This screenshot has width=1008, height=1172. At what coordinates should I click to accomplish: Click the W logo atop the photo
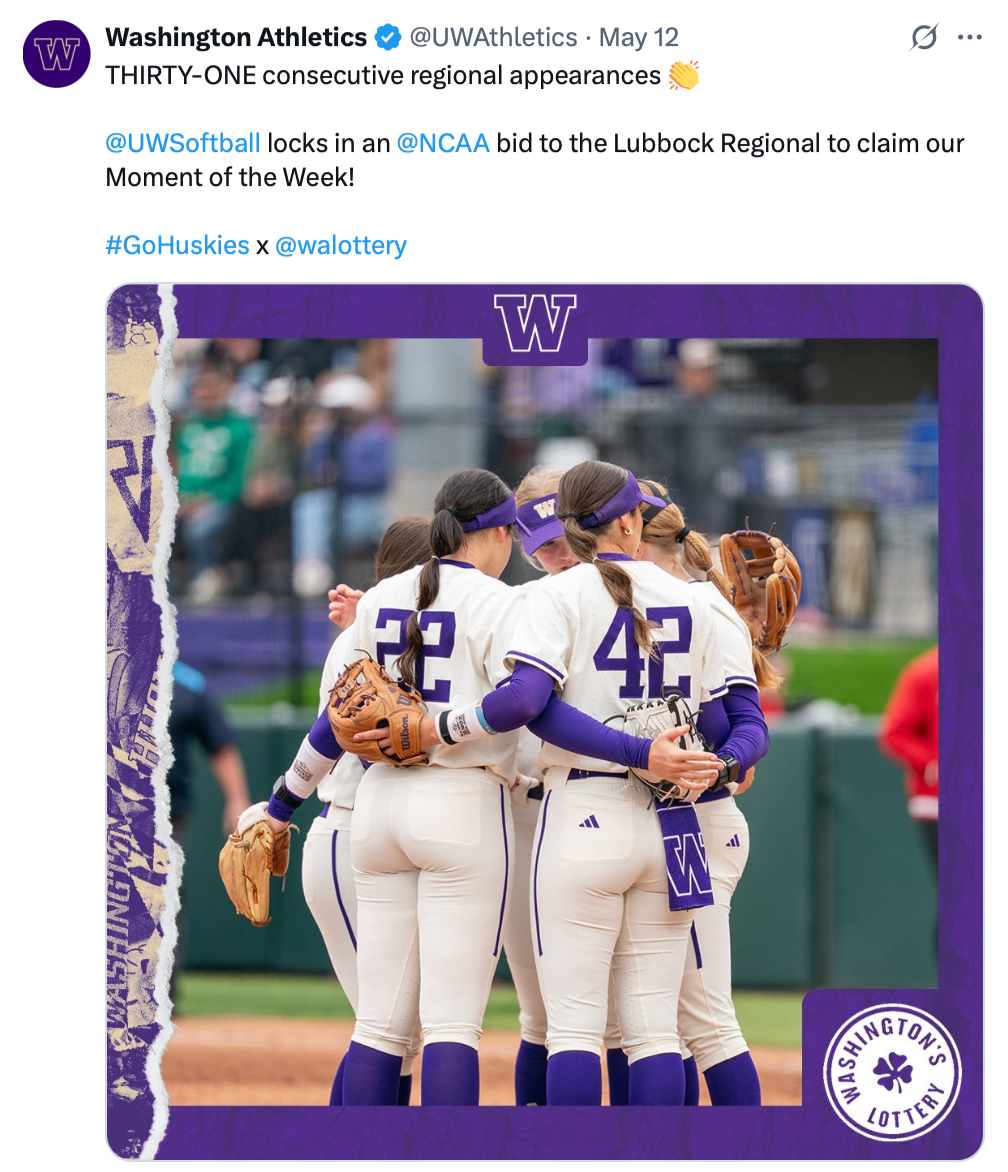tap(535, 324)
